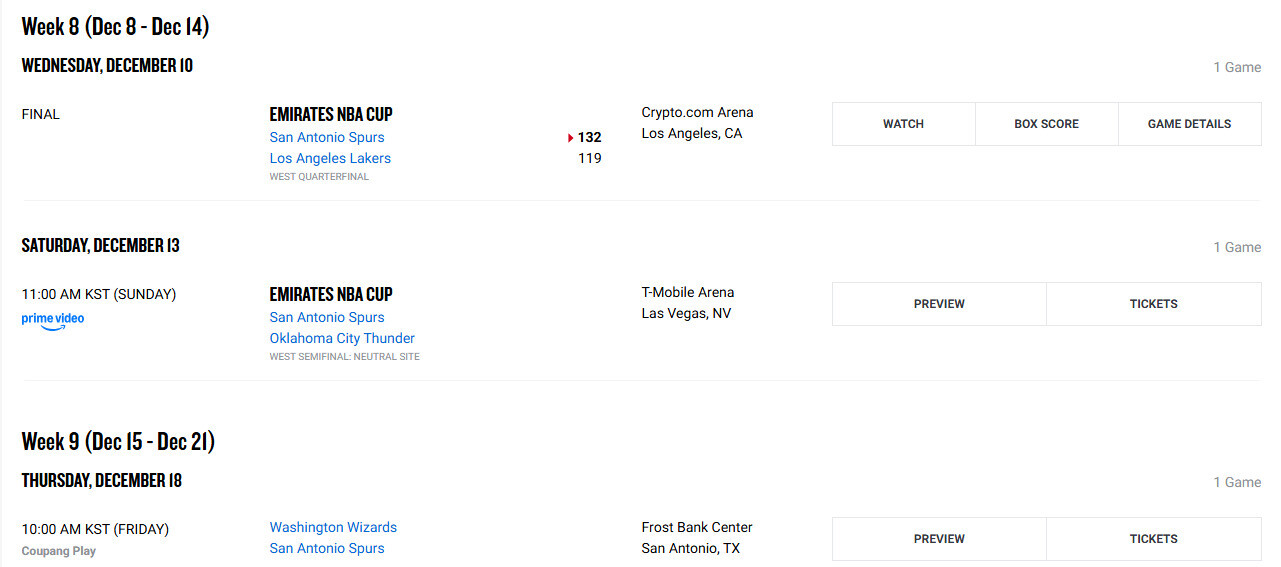Select the Week 8 heading
The width and height of the screenshot is (1281, 567).
point(115,27)
